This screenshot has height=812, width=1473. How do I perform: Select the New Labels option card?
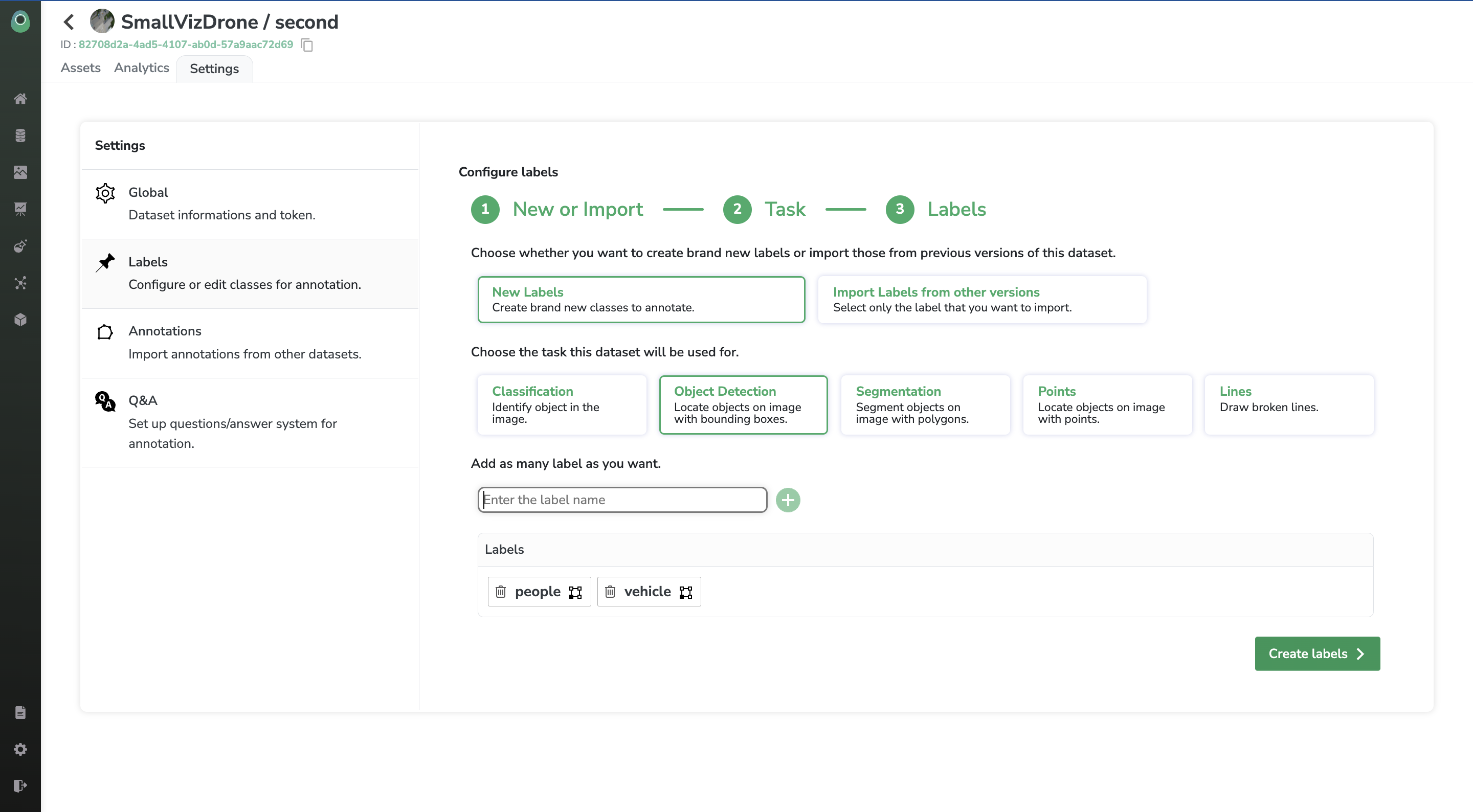[x=641, y=299]
